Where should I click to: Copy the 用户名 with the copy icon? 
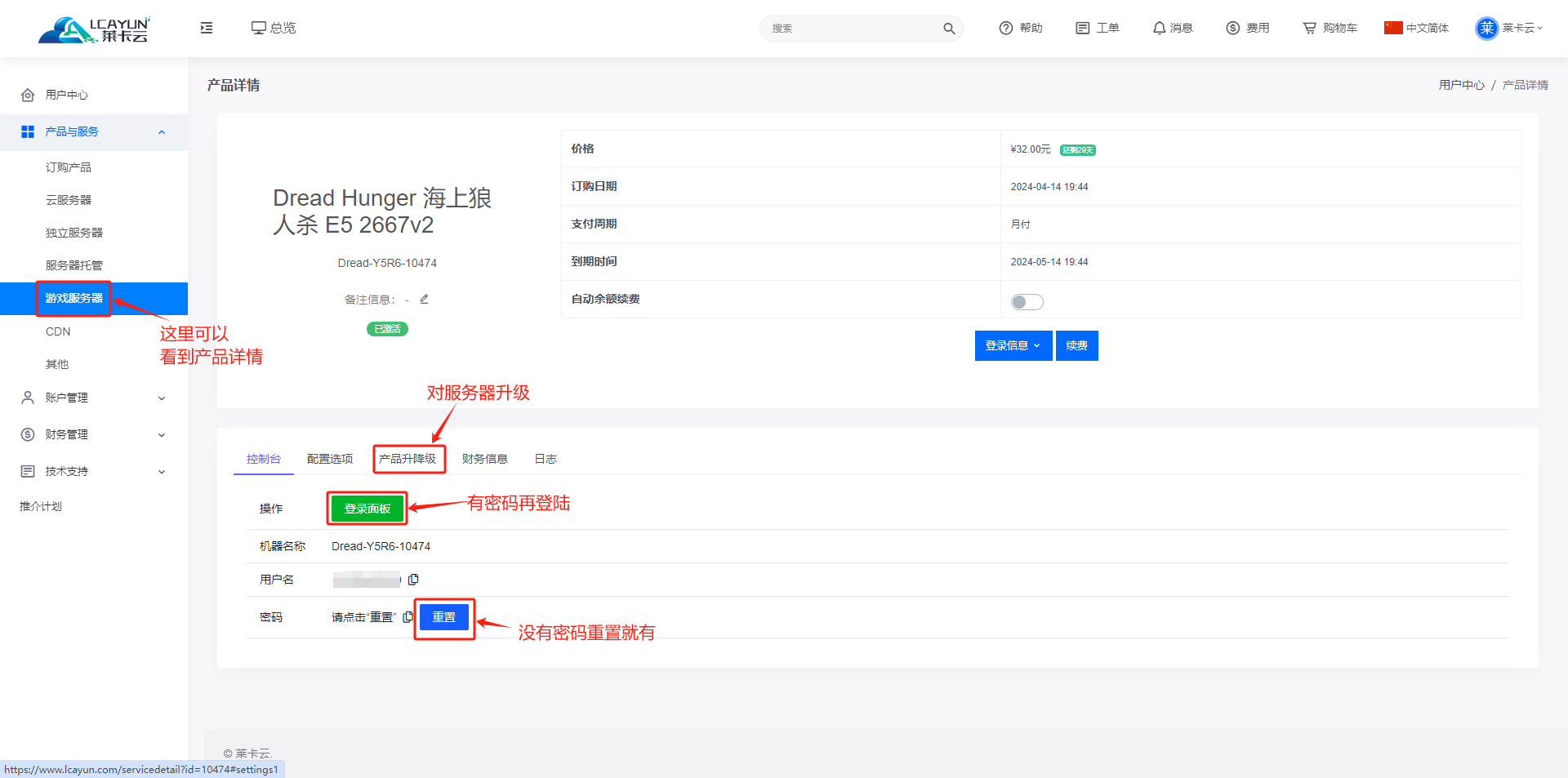point(413,580)
